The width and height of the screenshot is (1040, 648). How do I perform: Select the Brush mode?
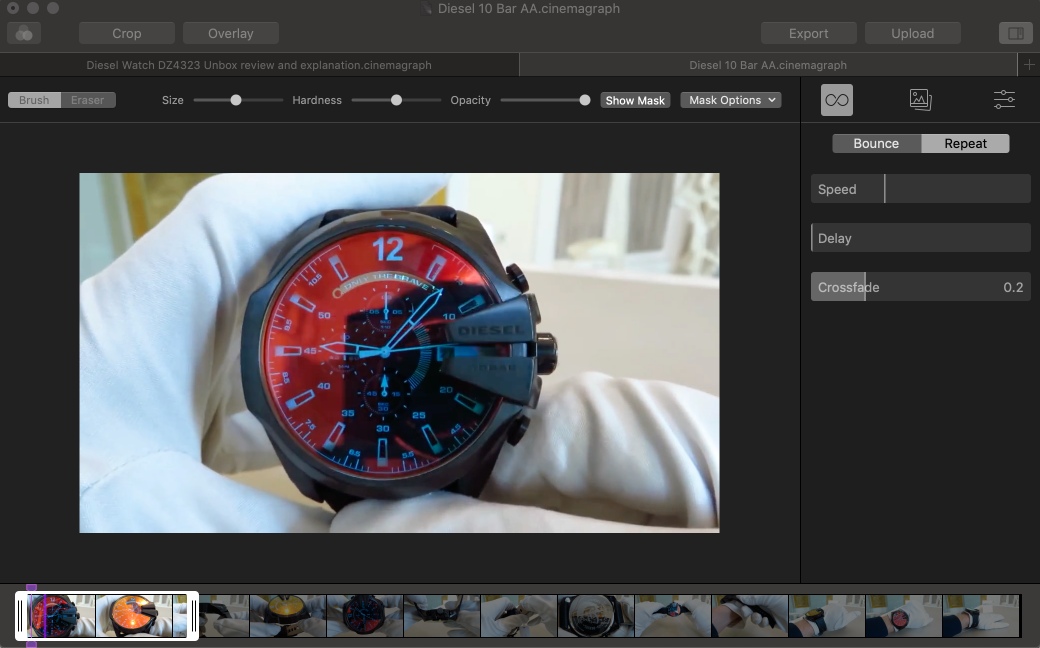click(34, 100)
